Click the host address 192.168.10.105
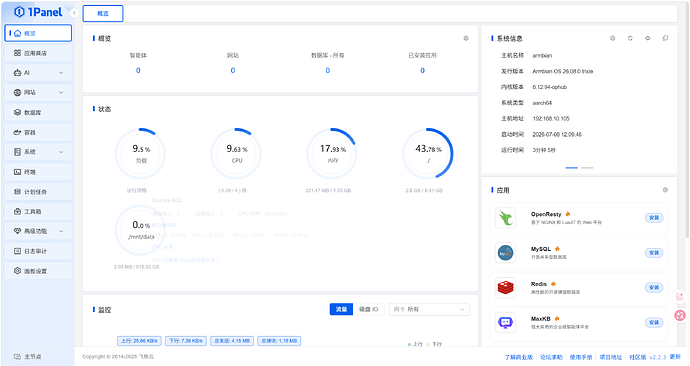The width and height of the screenshot is (690, 366). pos(551,119)
